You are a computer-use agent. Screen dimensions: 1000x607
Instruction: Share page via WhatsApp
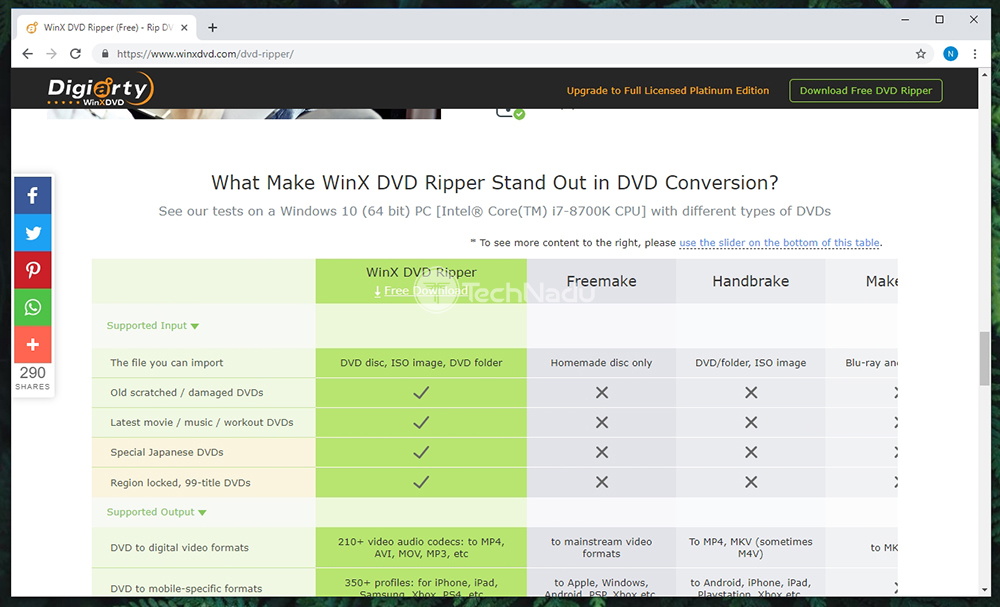click(33, 307)
